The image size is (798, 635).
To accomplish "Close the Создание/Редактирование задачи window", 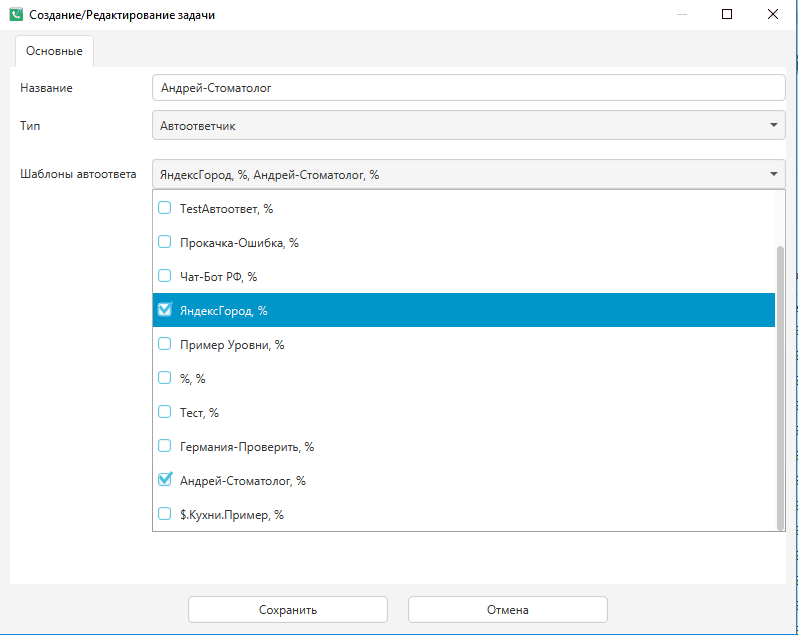I will (773, 14).
